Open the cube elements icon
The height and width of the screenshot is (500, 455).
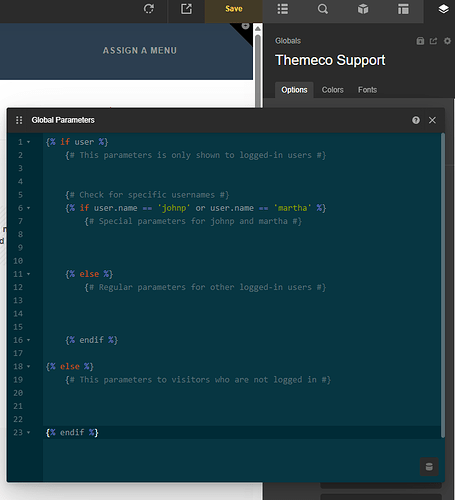click(x=363, y=9)
